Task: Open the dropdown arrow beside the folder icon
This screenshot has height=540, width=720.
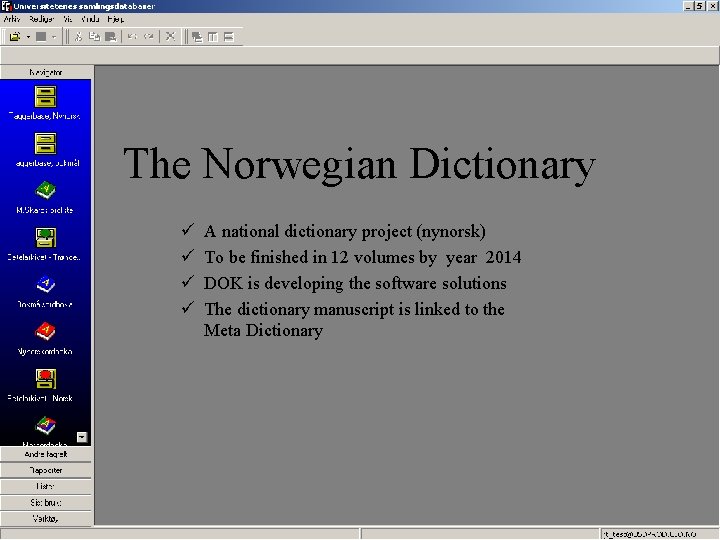Action: 28,37
